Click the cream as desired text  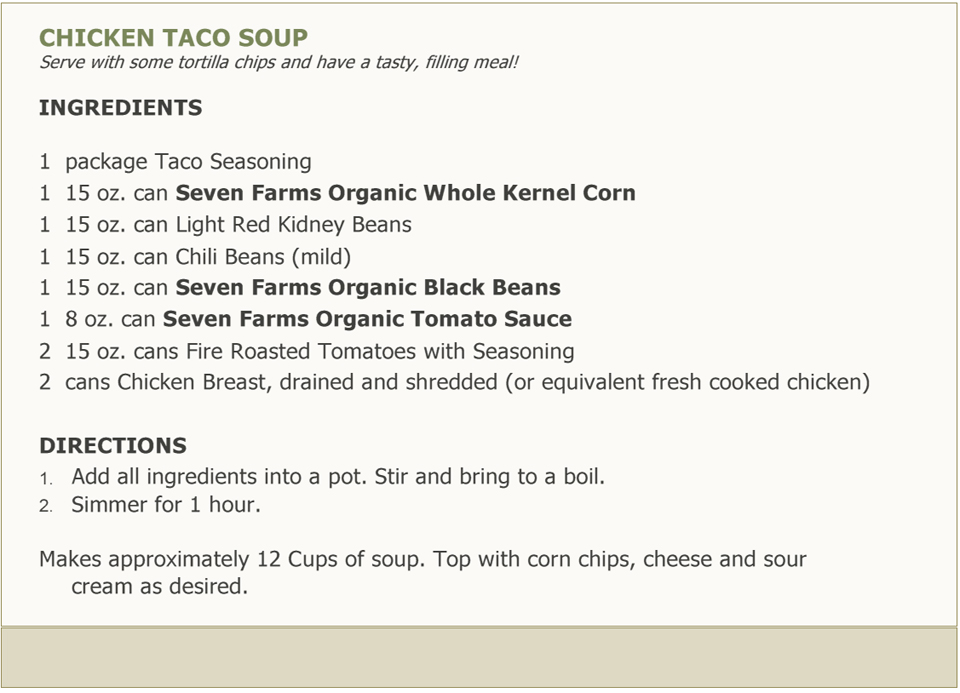tap(159, 586)
